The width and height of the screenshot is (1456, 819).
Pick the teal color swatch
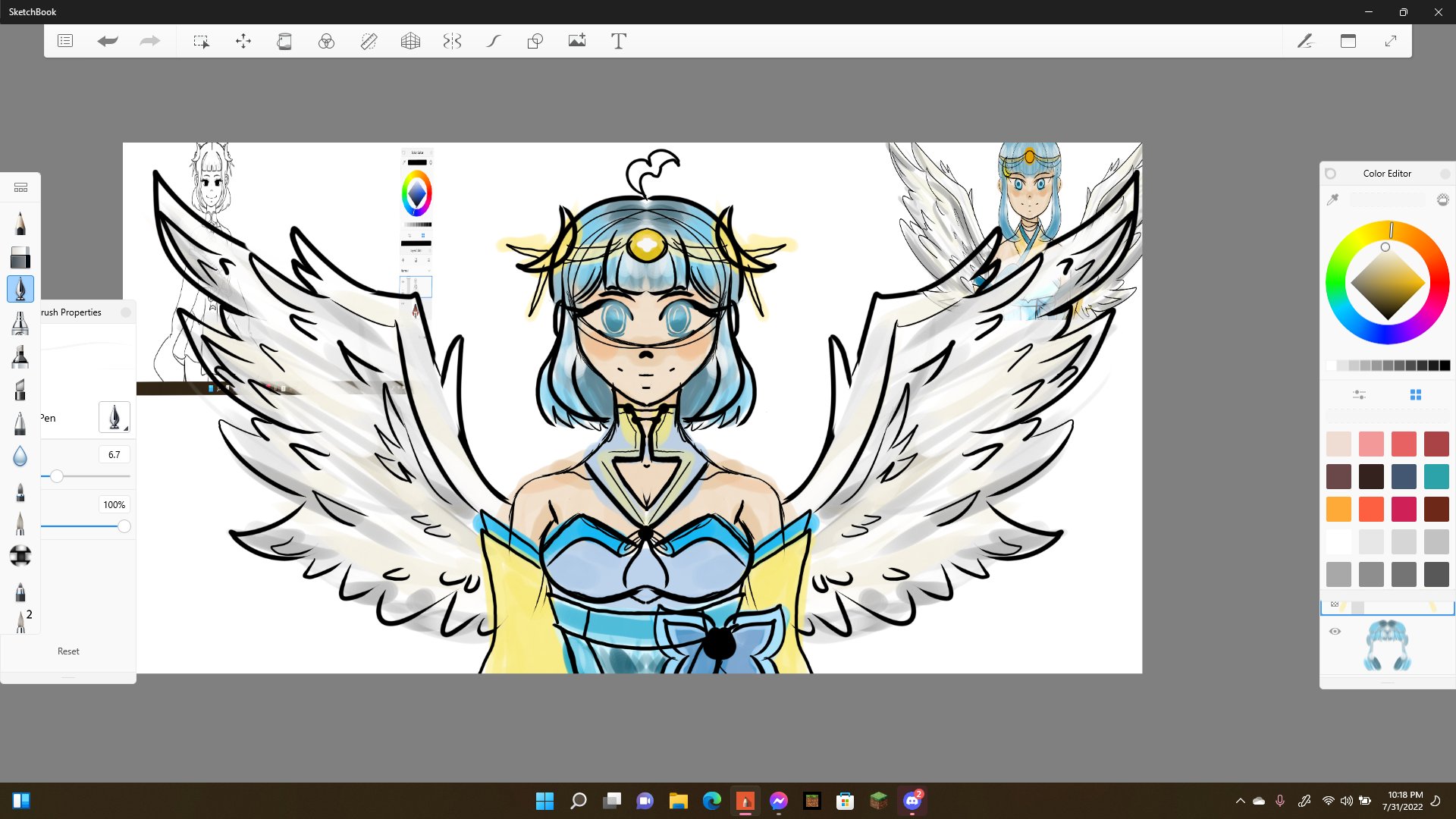[1436, 476]
